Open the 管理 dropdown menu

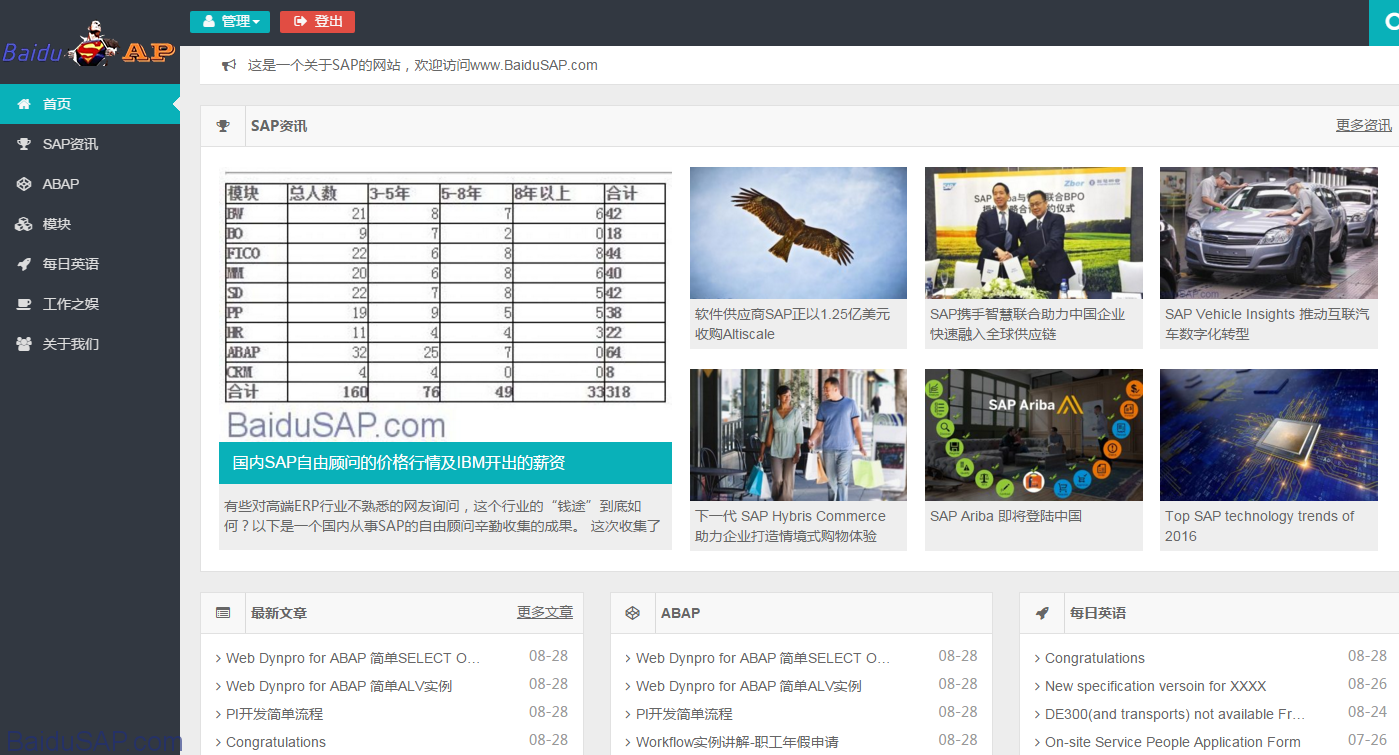point(230,21)
